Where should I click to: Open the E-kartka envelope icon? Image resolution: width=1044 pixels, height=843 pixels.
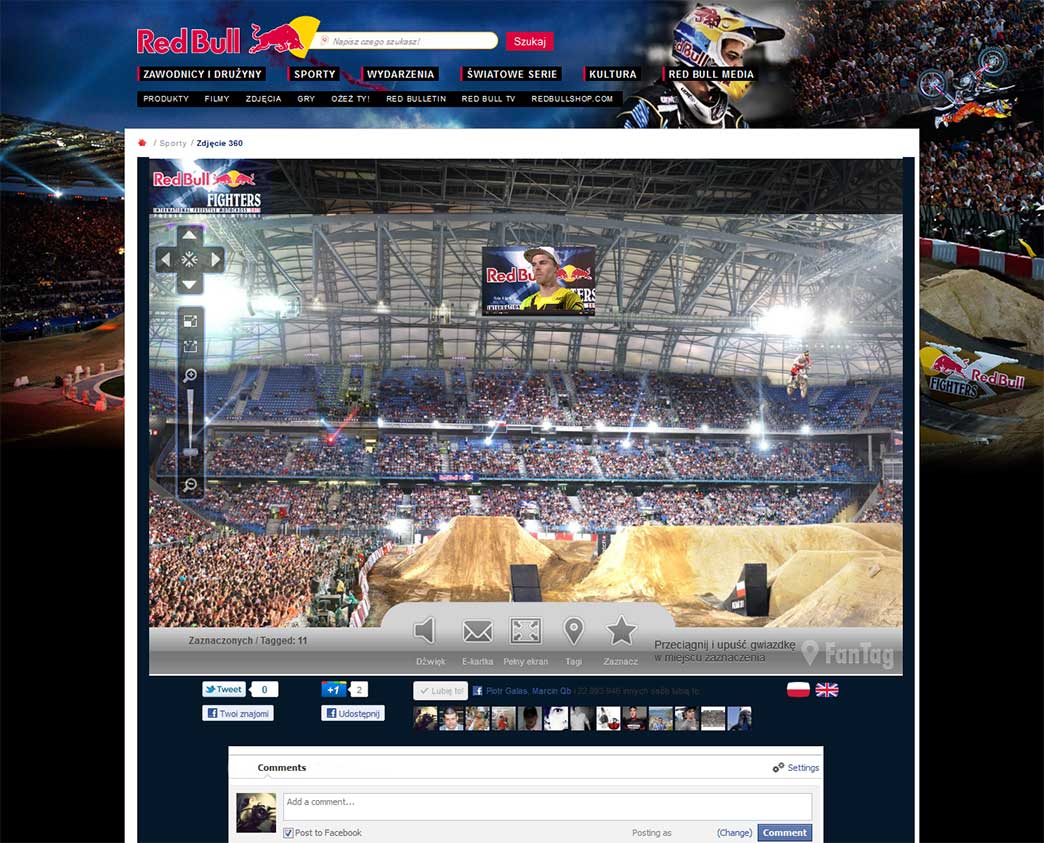(477, 631)
